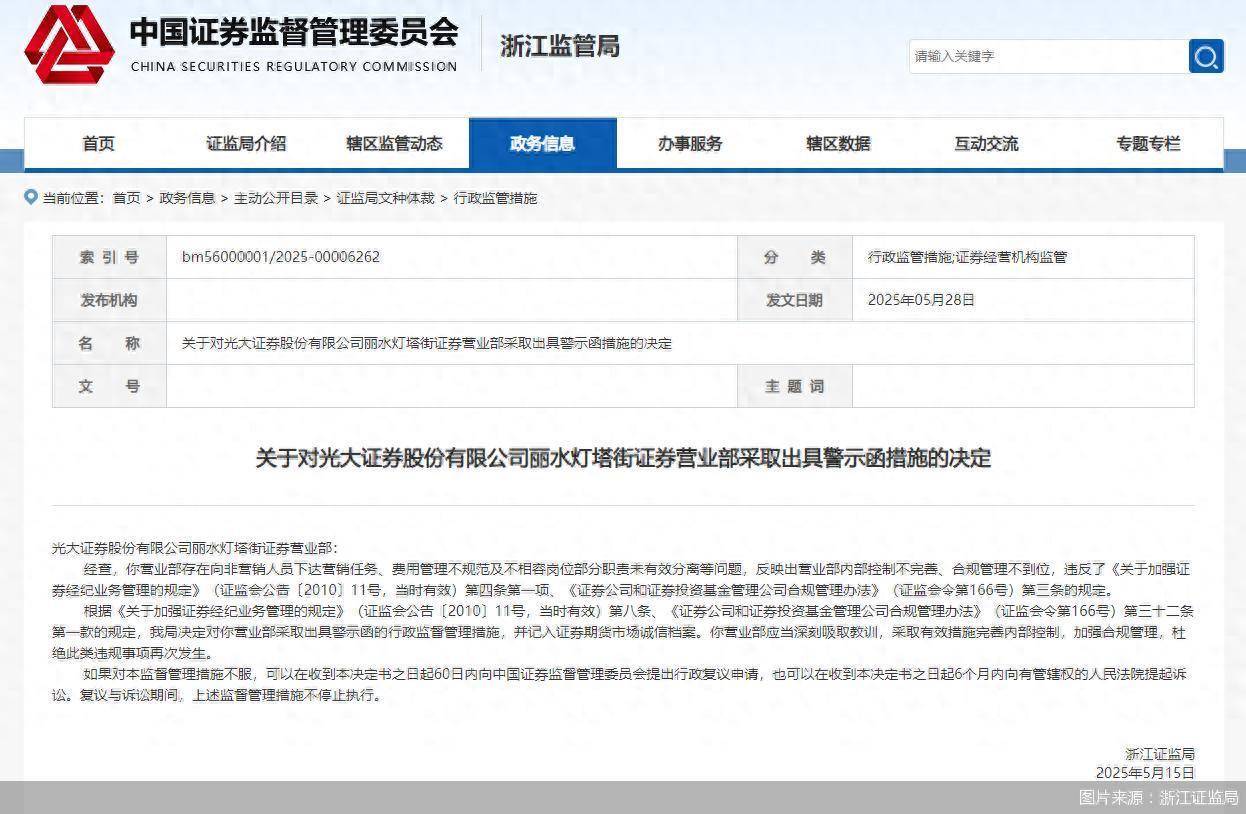This screenshot has width=1246, height=814.
Task: Click the 文号 table label
Action: (109, 386)
